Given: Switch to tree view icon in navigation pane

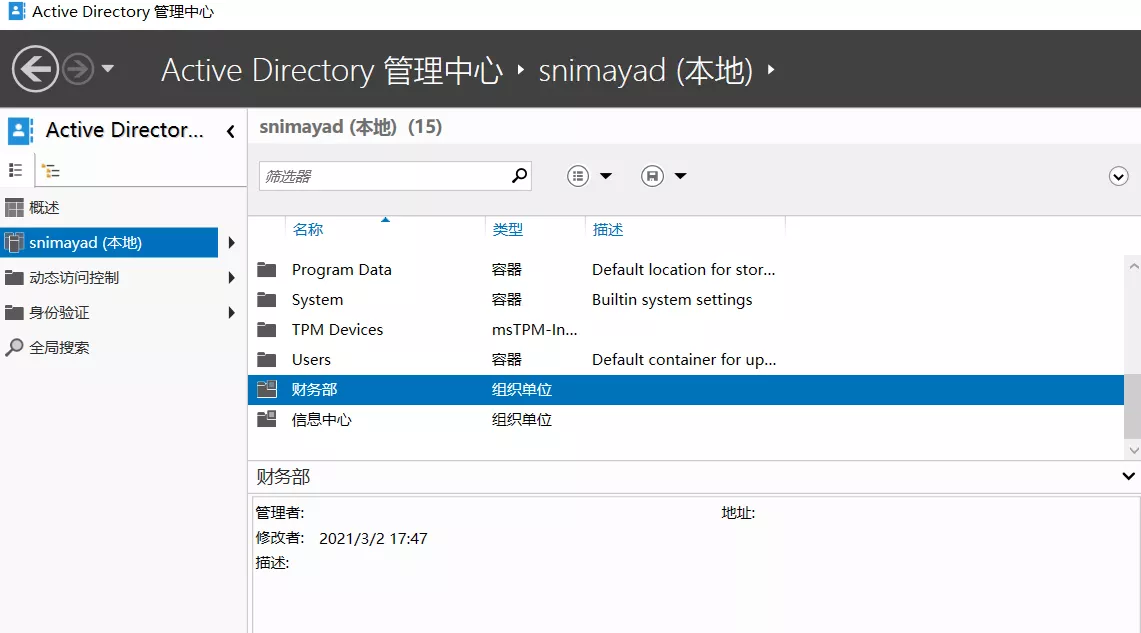Looking at the screenshot, I should click(50, 171).
